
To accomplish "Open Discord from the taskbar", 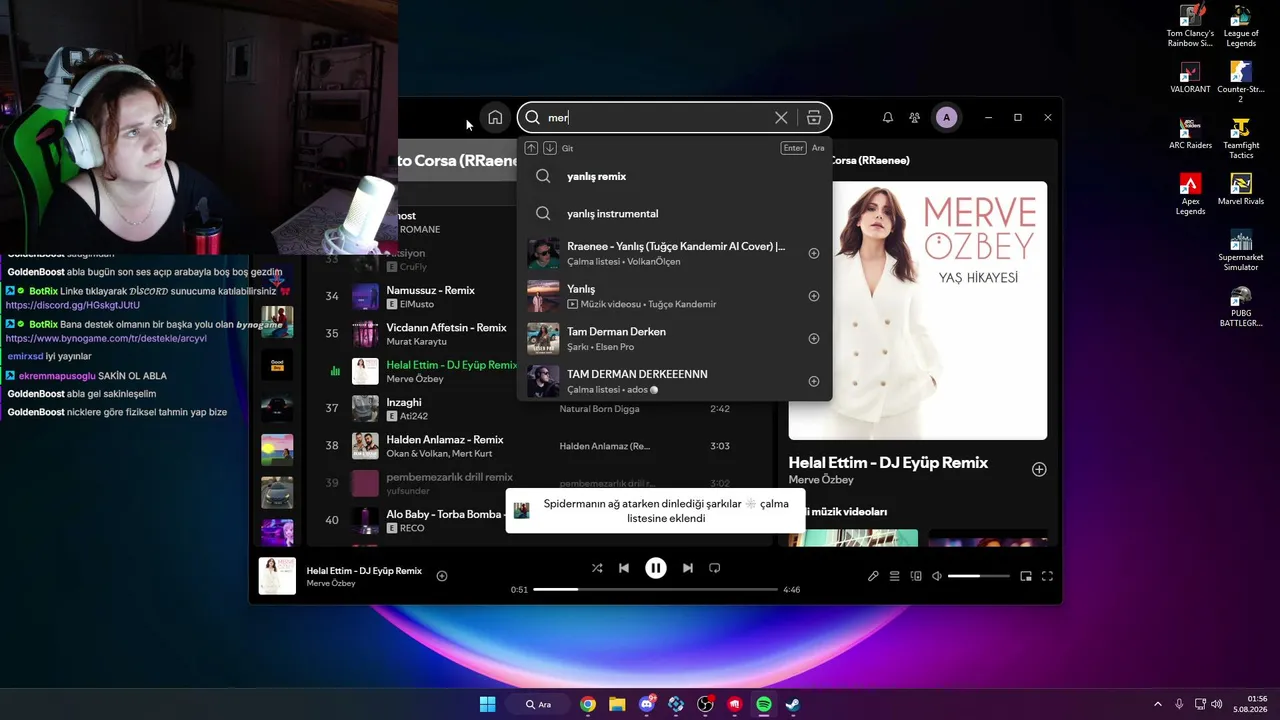I will pos(647,704).
